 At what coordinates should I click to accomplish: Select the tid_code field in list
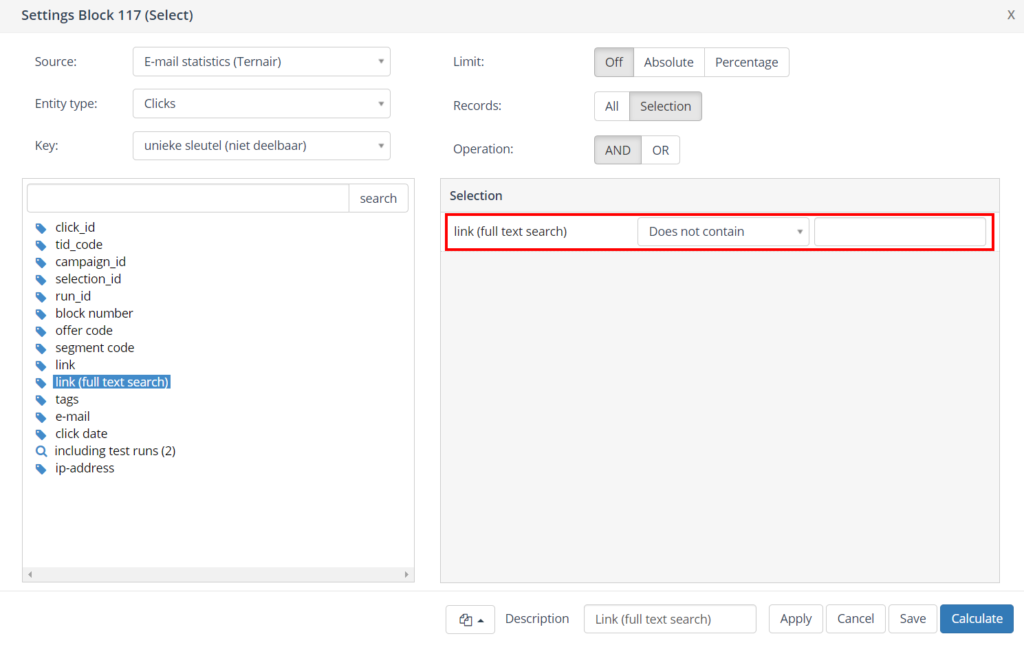(x=79, y=245)
